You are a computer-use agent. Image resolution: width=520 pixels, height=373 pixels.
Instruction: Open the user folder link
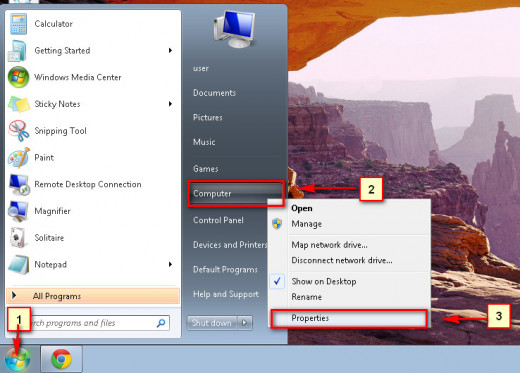201,68
